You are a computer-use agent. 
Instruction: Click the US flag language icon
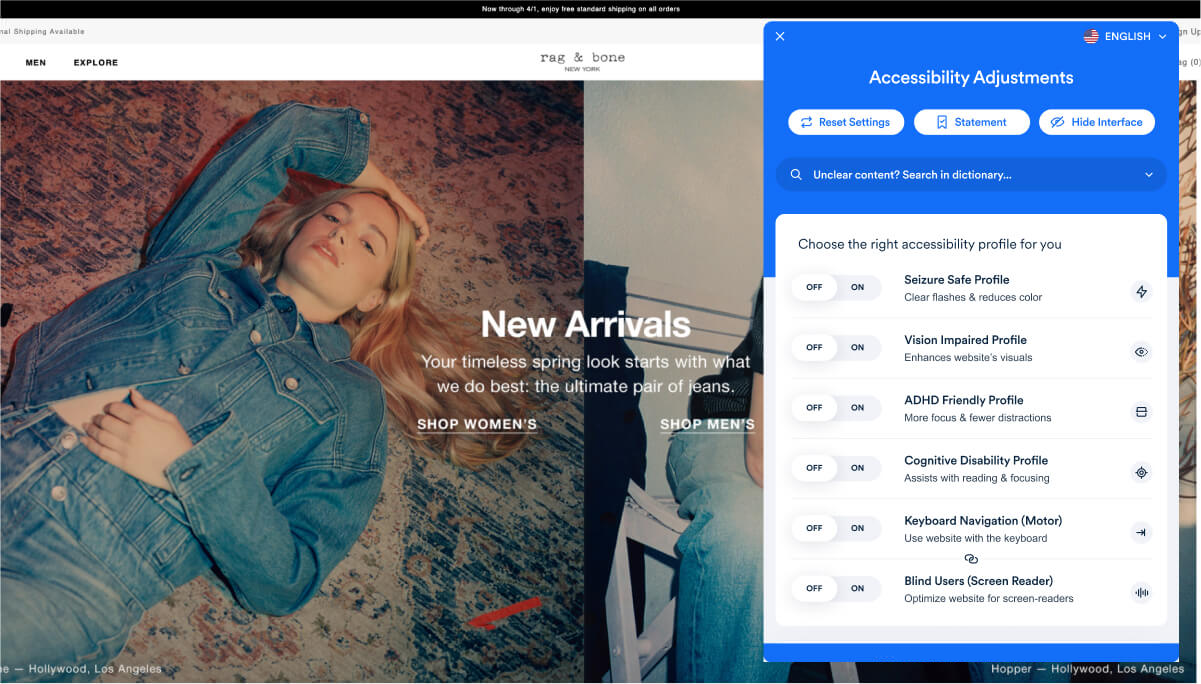1091,37
